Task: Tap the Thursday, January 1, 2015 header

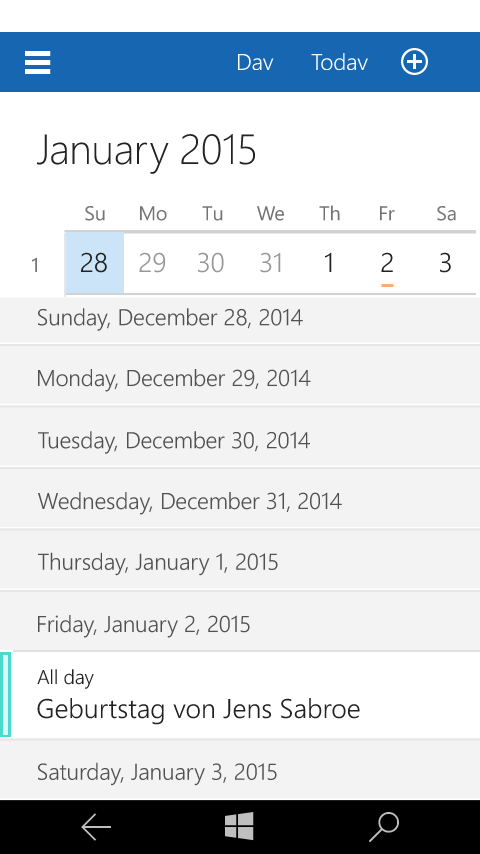Action: click(240, 560)
